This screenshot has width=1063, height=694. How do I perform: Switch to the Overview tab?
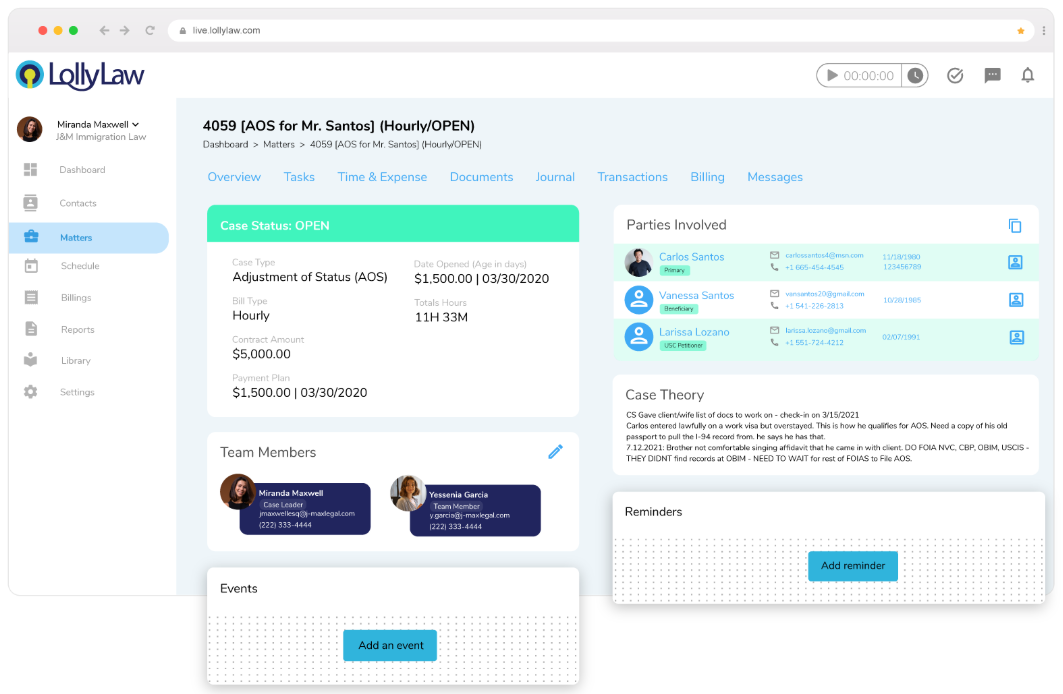click(234, 177)
